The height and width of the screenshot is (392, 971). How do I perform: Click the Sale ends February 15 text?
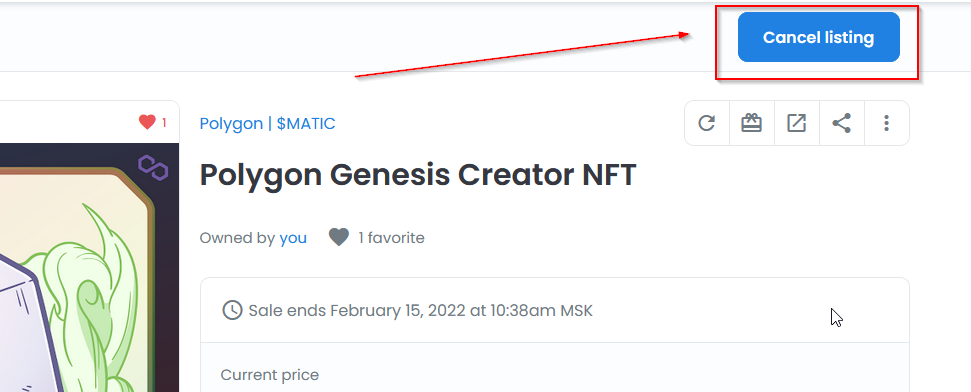point(420,310)
